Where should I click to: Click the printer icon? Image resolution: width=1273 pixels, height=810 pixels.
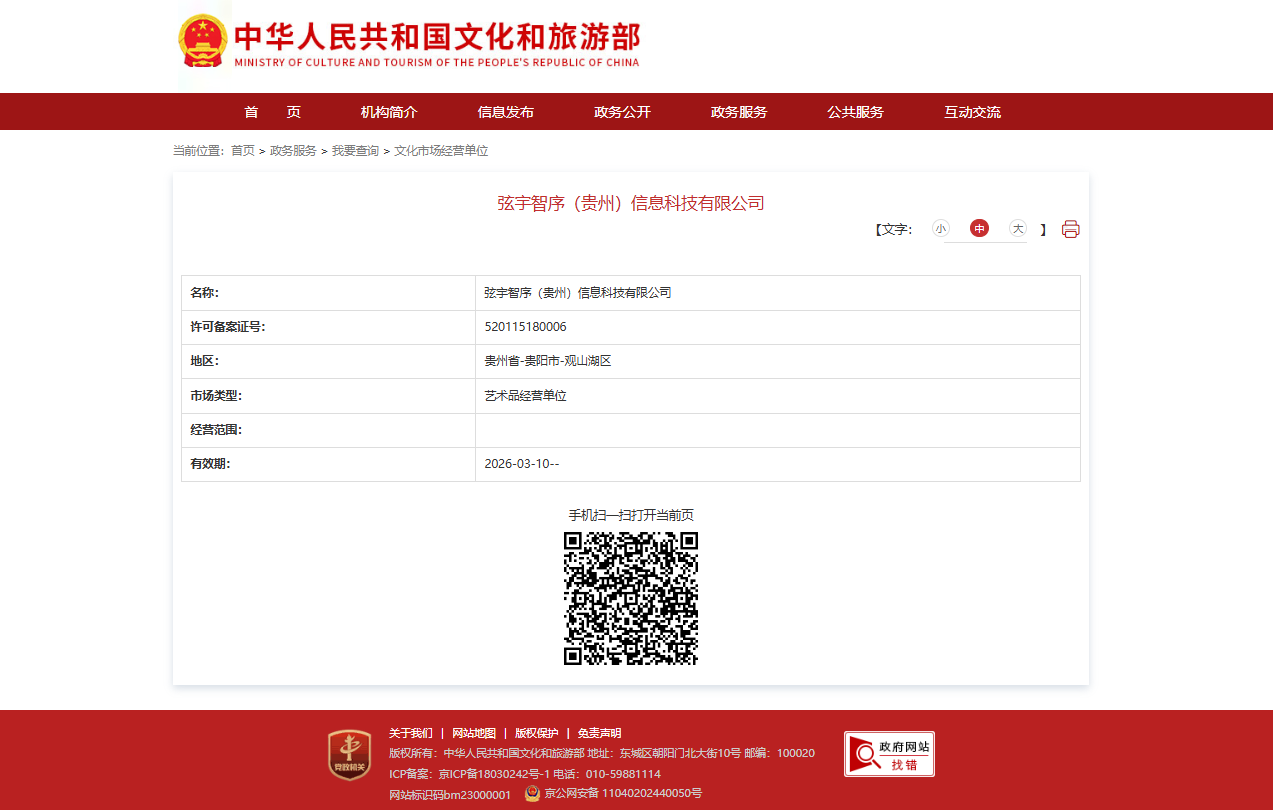[x=1070, y=229]
